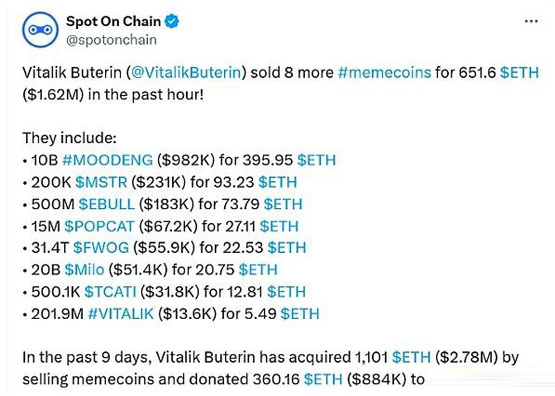Open the $EBULL cashtag

[107, 204]
